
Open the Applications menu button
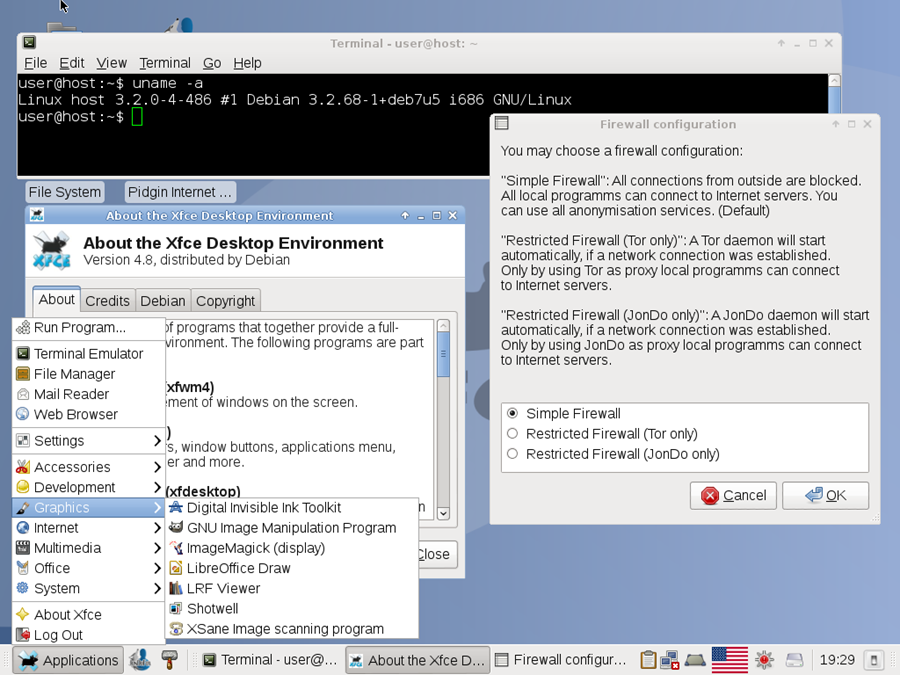coord(68,660)
